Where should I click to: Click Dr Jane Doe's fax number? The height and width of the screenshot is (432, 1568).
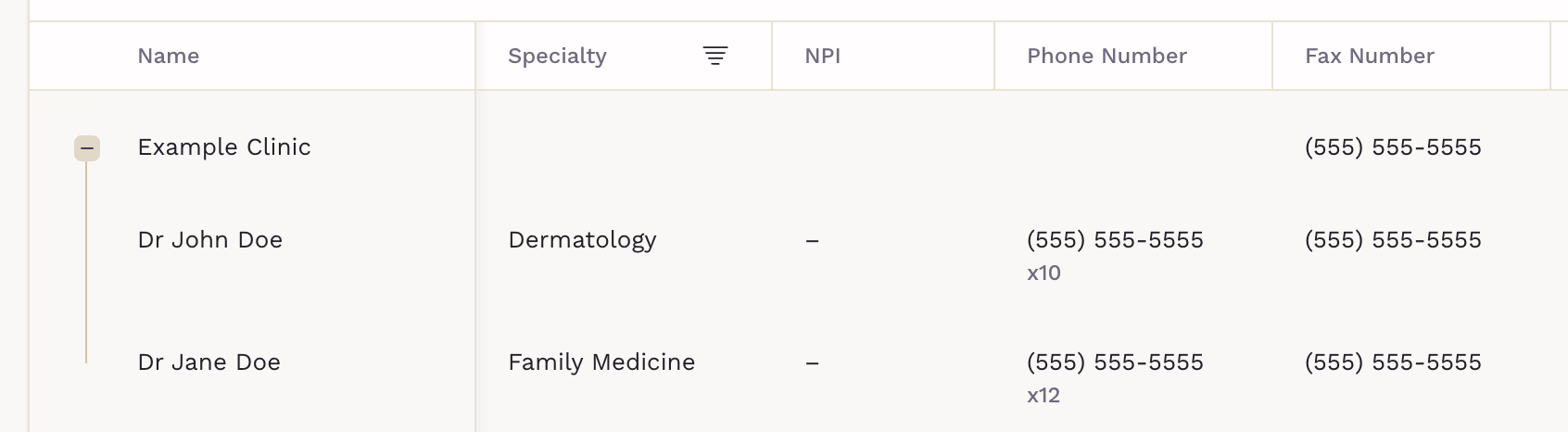(1393, 362)
